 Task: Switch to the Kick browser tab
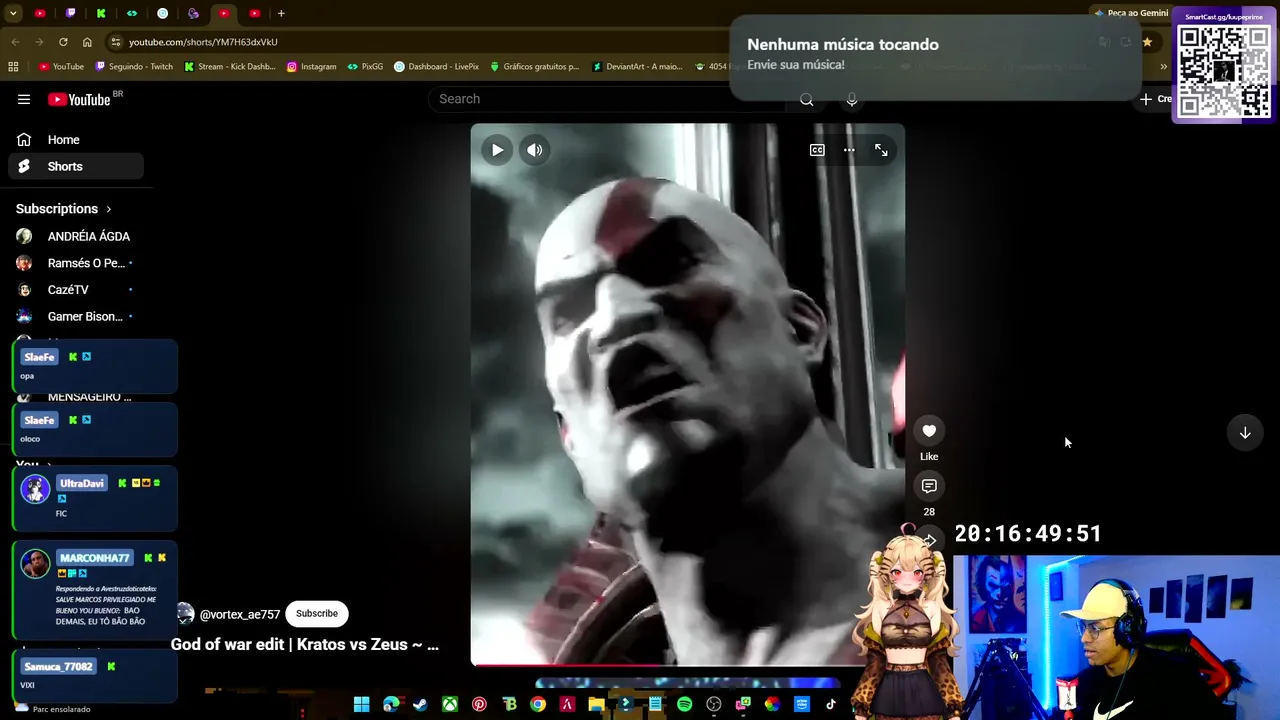click(101, 13)
